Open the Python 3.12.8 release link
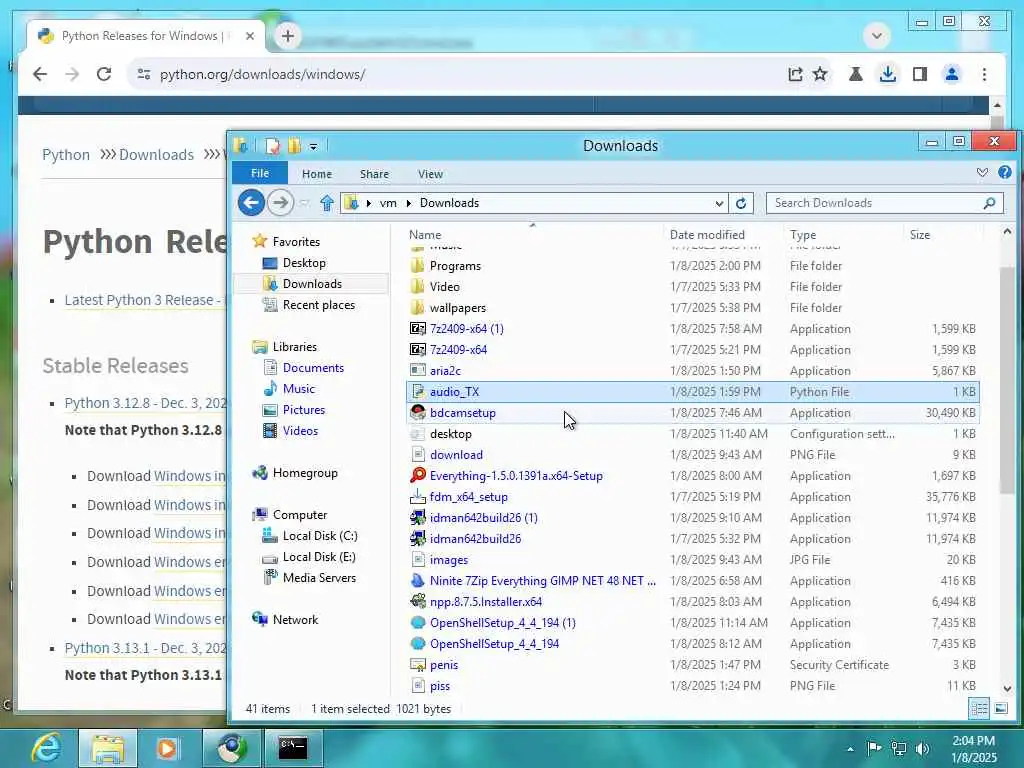Viewport: 1024px width, 768px height. click(x=145, y=403)
